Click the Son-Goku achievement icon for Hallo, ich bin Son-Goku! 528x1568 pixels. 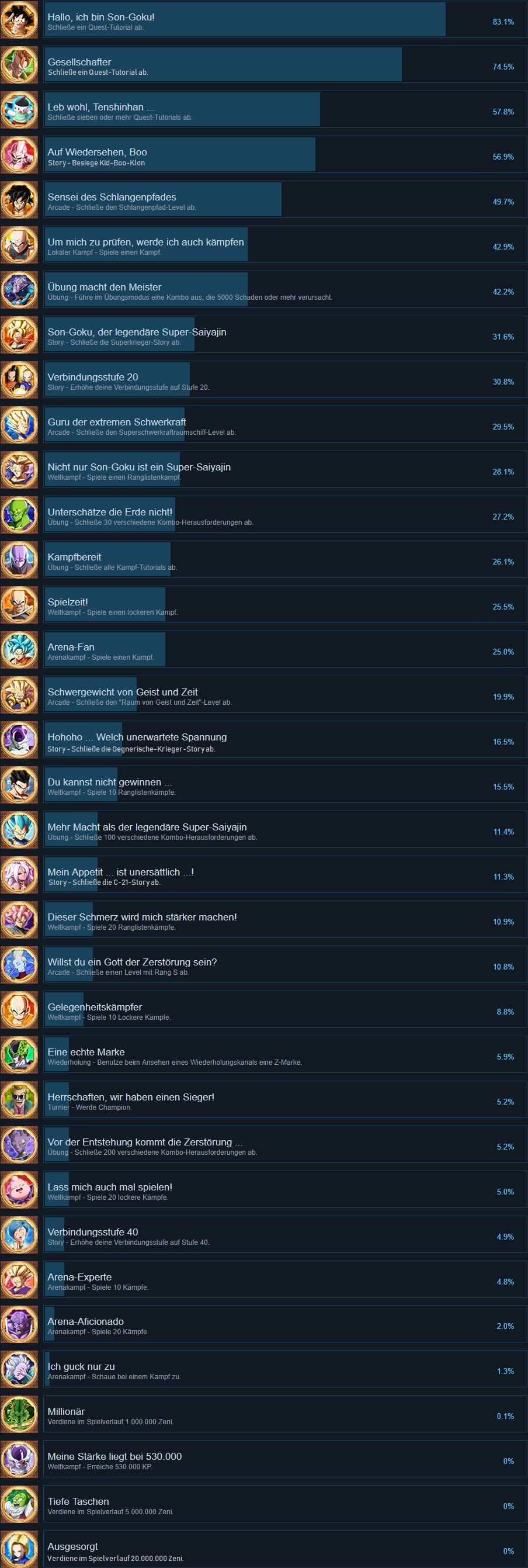click(x=19, y=21)
